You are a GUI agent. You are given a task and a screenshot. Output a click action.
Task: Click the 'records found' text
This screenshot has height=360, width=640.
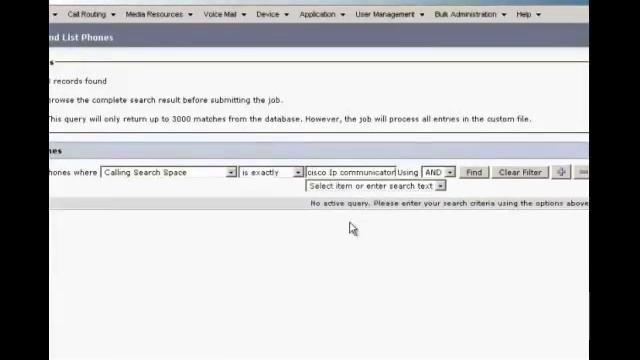(x=80, y=81)
